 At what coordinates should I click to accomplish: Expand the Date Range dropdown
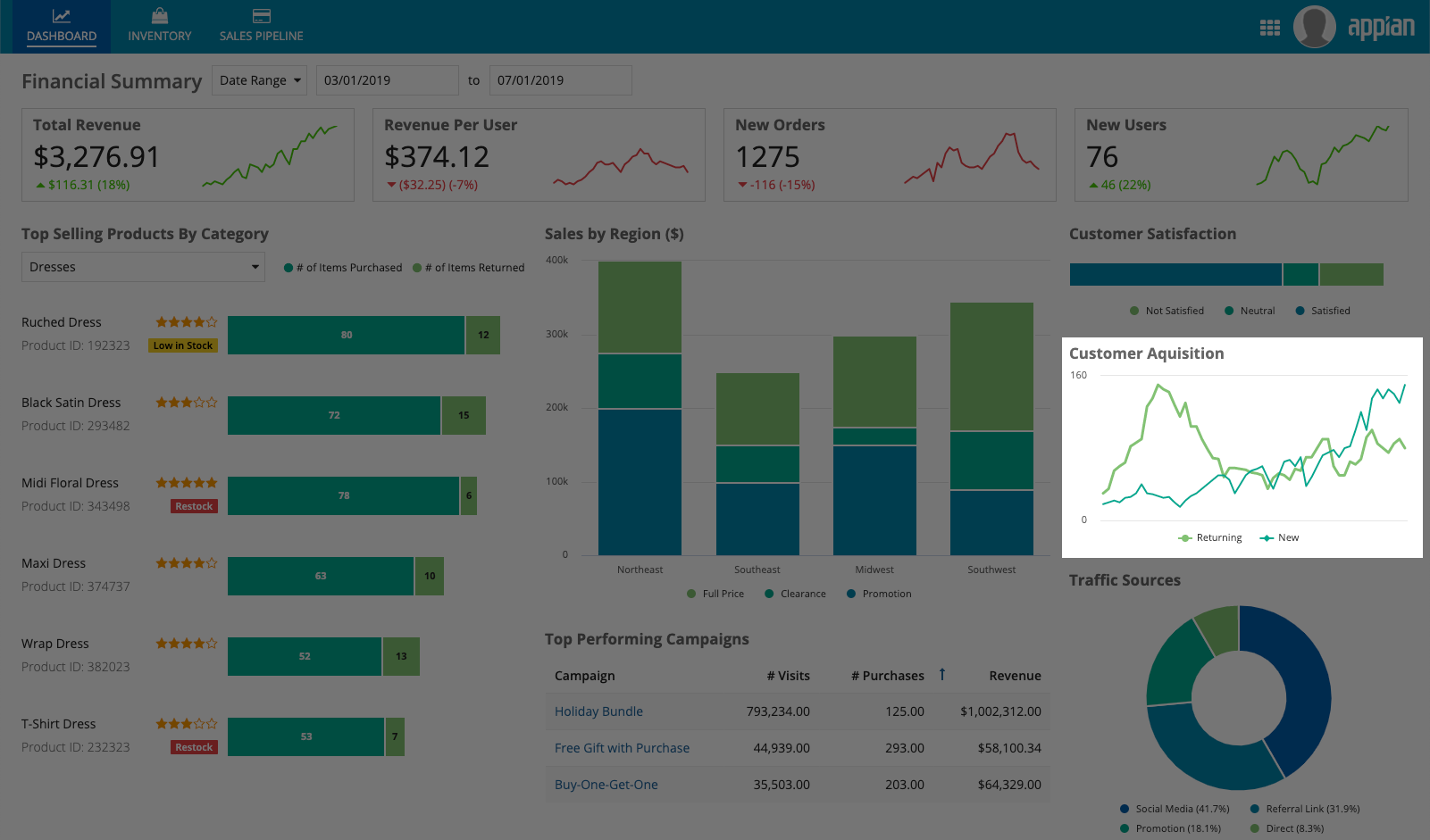[x=259, y=80]
